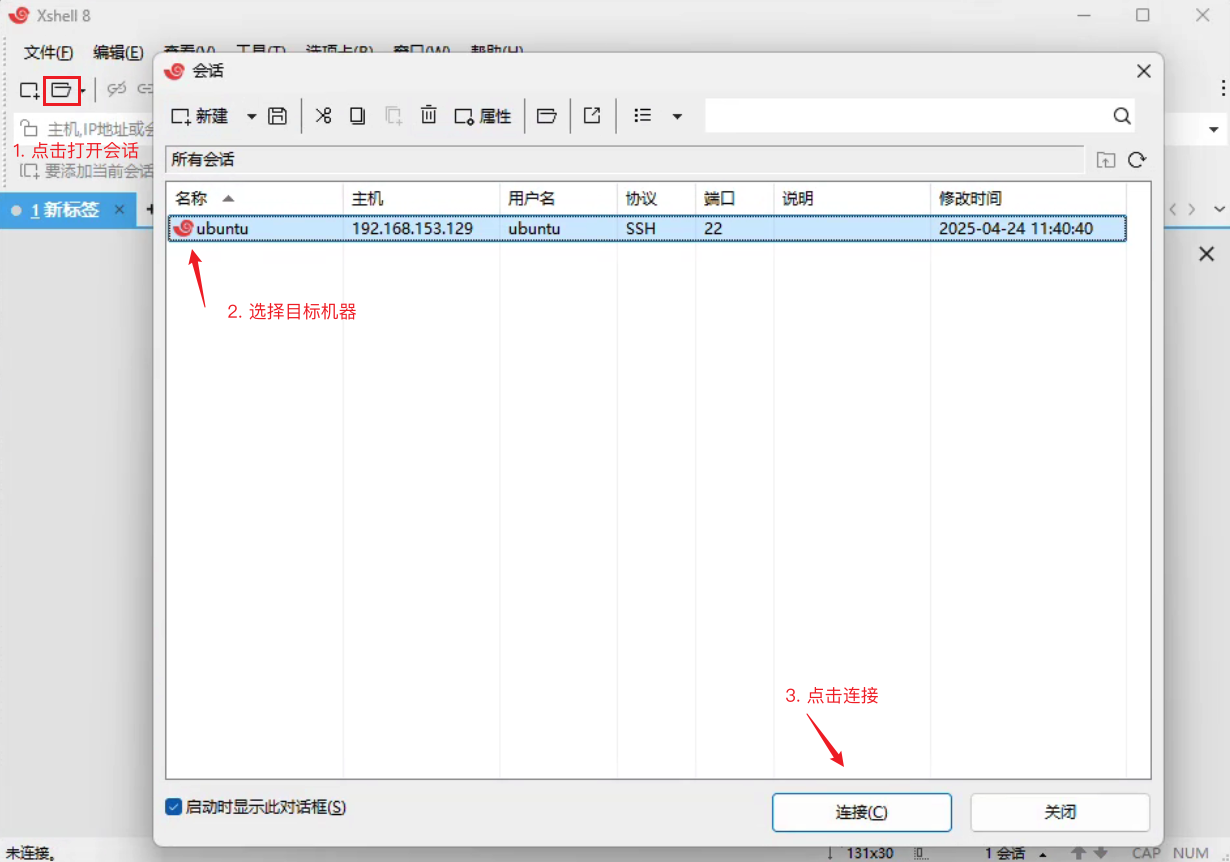Click the go up one folder icon
The image size is (1230, 862).
tap(1105, 160)
